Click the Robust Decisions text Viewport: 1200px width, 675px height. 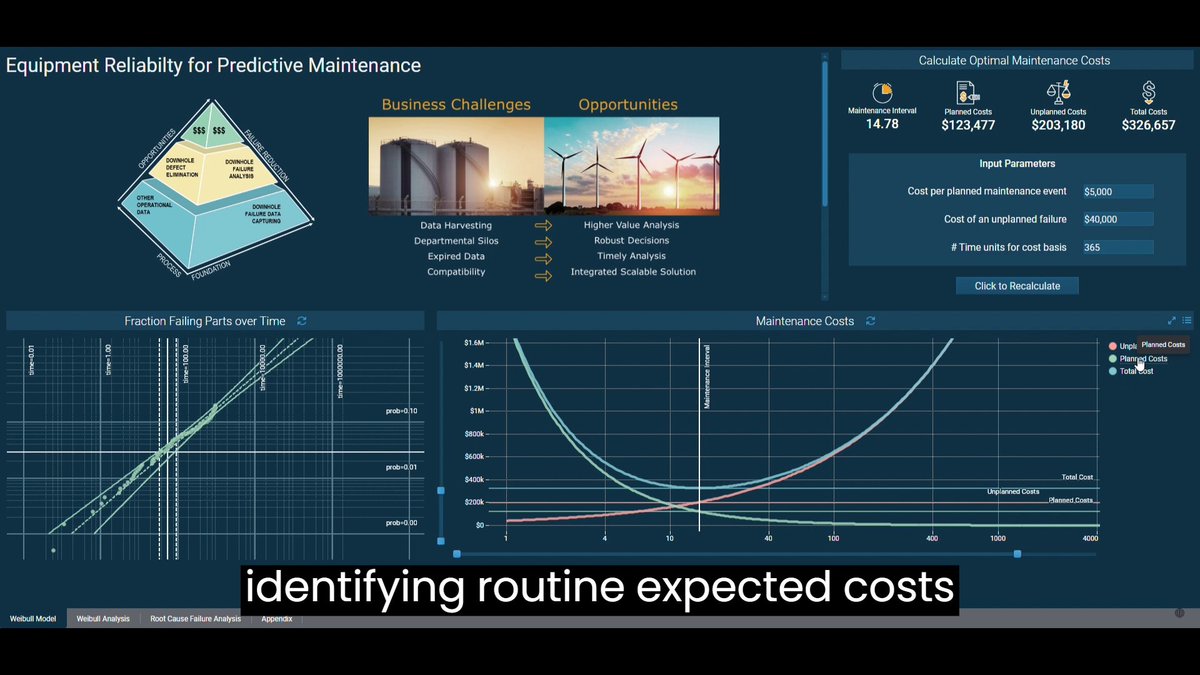coord(631,241)
